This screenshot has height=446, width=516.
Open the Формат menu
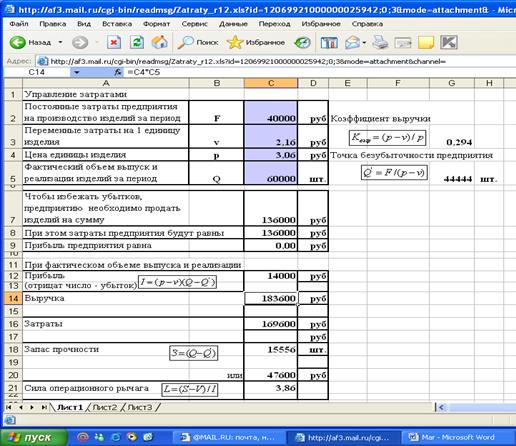pos(156,24)
